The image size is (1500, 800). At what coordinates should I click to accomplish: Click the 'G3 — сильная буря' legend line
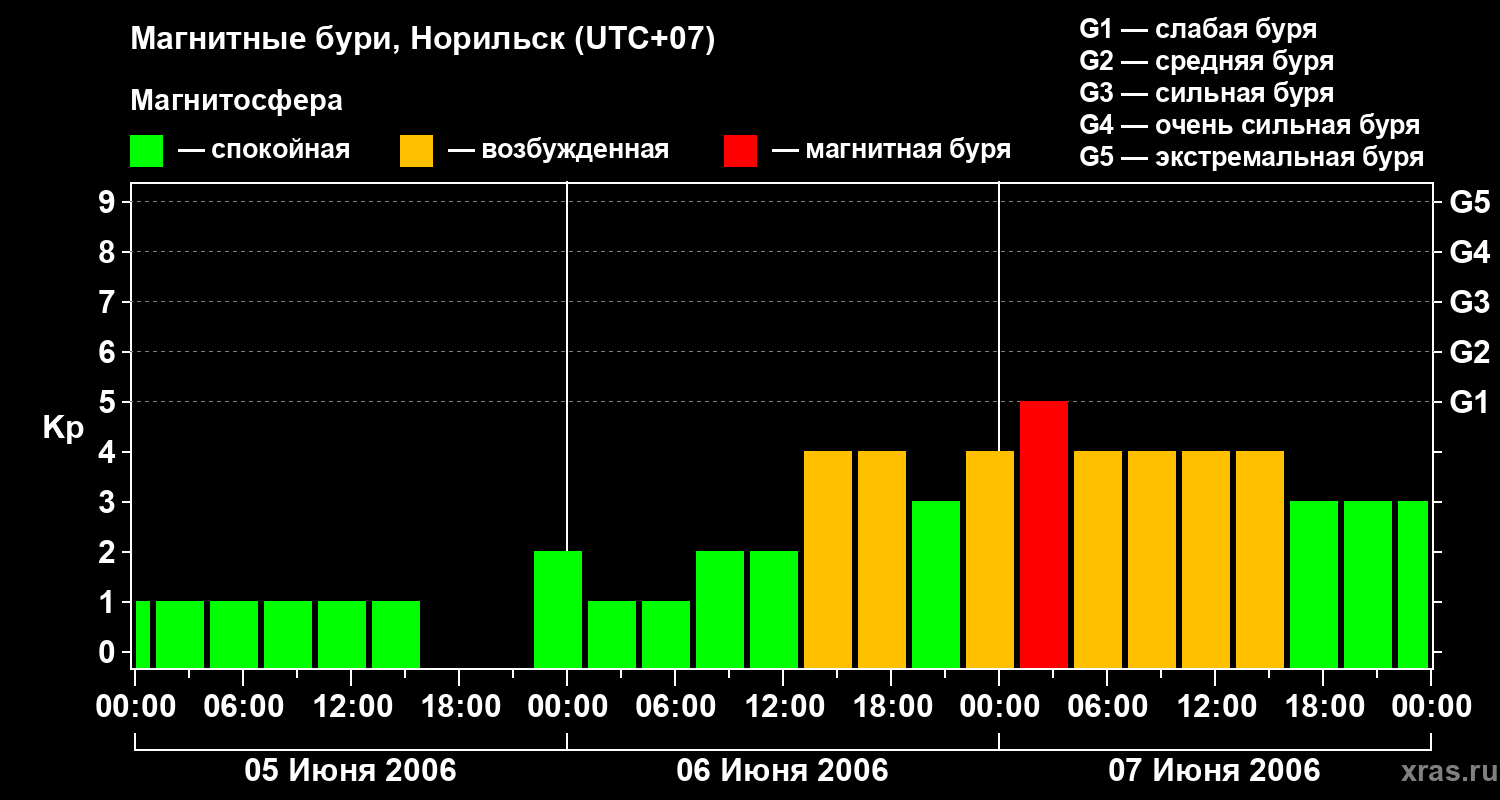[x=1206, y=93]
